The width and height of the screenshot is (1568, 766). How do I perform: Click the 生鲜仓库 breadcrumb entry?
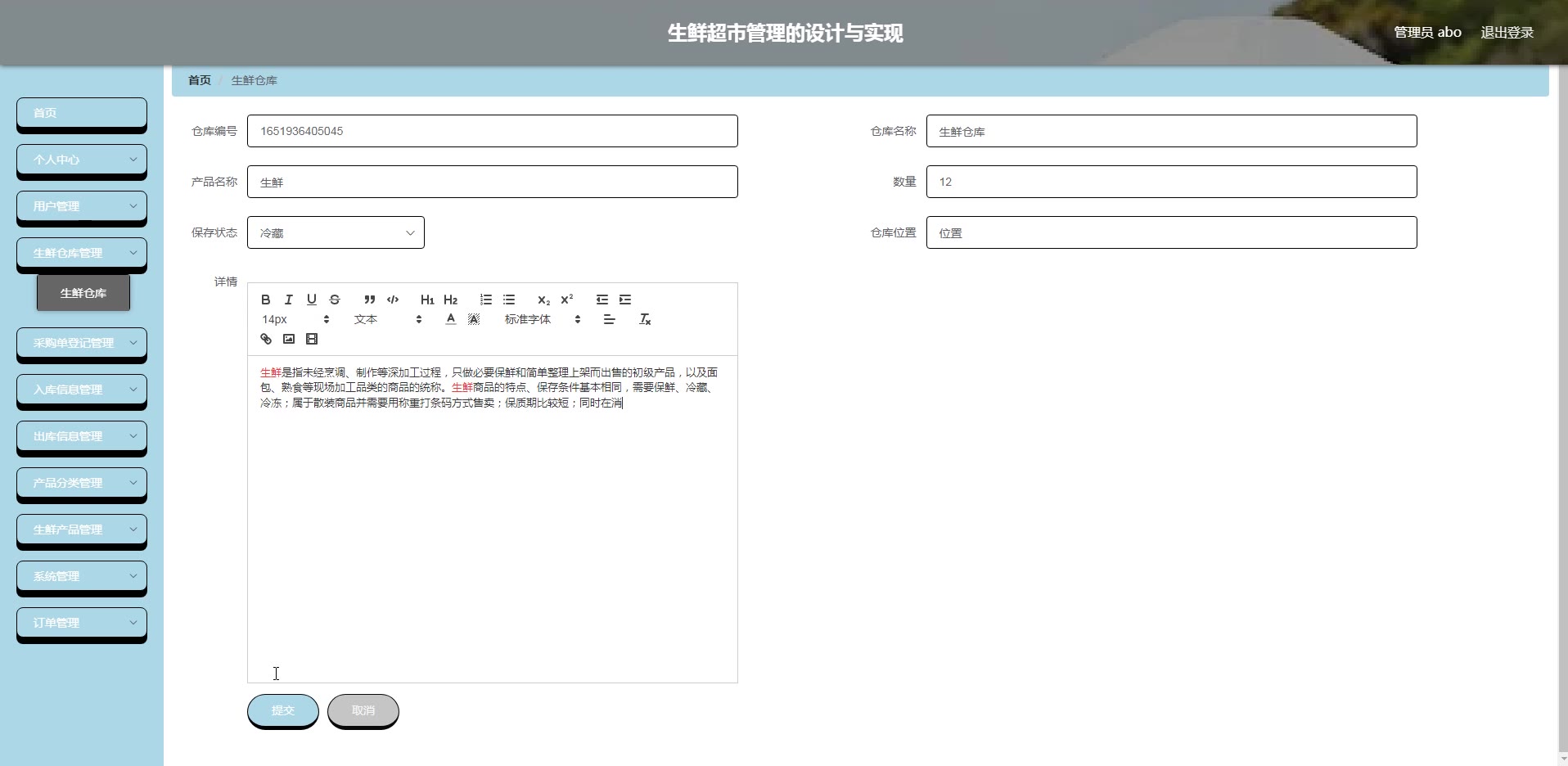click(255, 80)
